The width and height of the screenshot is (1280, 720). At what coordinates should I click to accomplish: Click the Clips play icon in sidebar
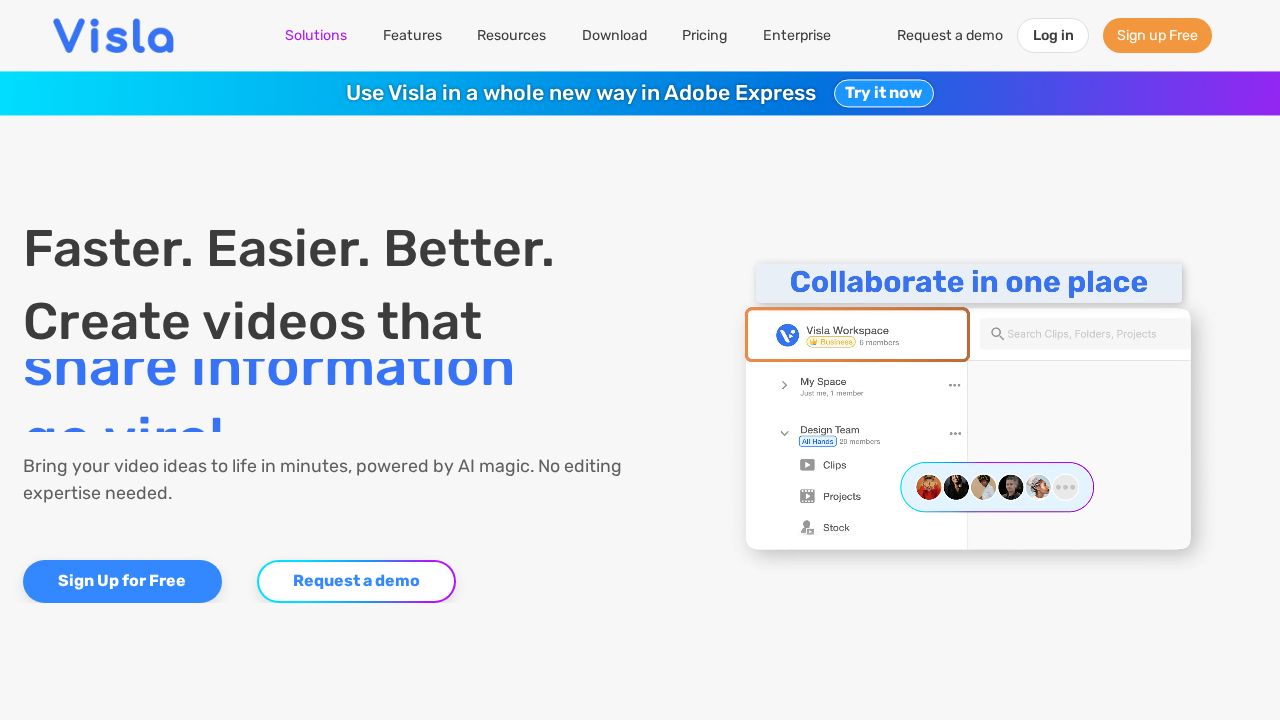807,465
